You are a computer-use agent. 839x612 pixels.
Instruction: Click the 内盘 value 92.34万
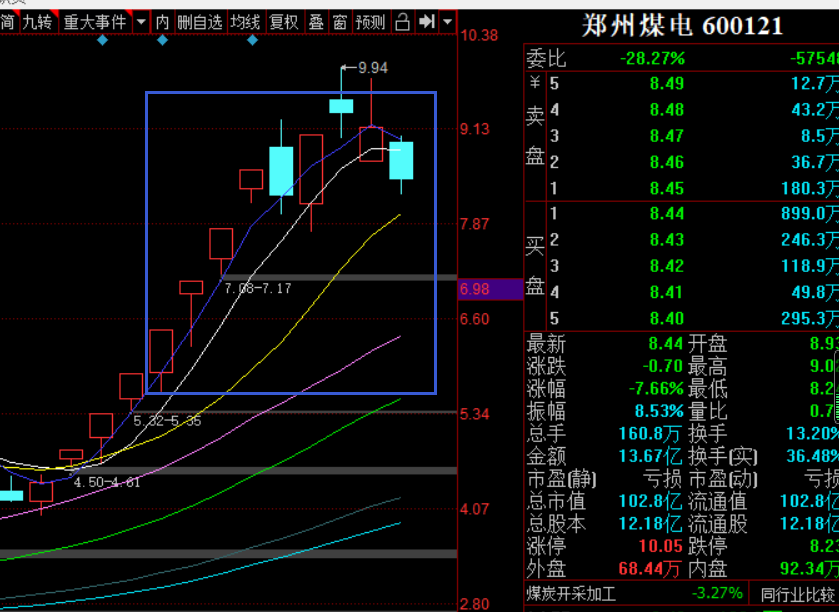pos(809,569)
